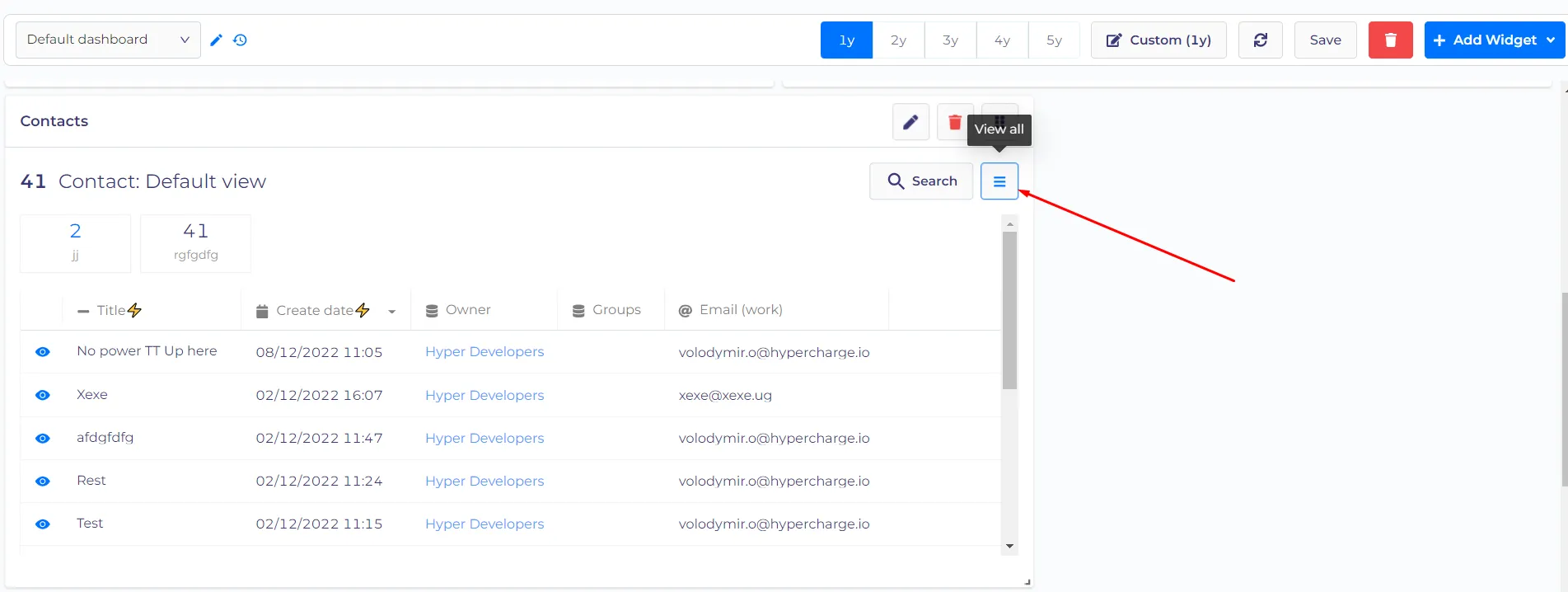Viewport: 1568px width, 592px height.
Task: Click the 02/12/2022 16:07 date cell
Action: coord(319,395)
